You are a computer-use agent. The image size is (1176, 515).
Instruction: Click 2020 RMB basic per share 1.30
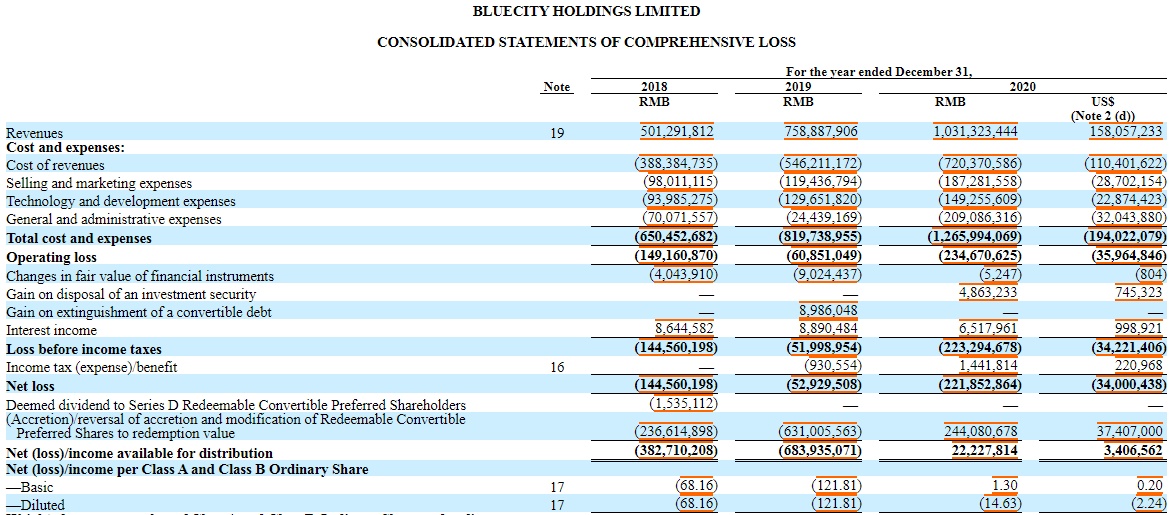(1005, 487)
